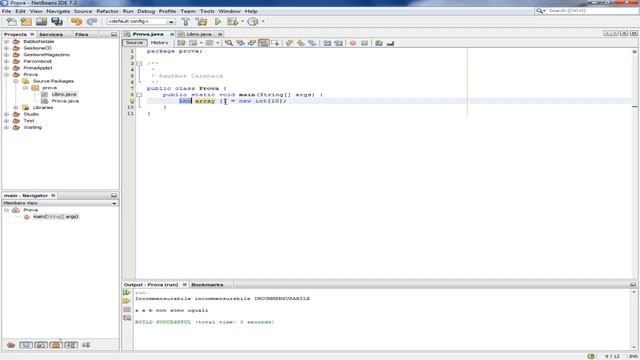Toggle Highlight Search in editor toolbar
Screen dimensions: 640x360
[x=264, y=43]
